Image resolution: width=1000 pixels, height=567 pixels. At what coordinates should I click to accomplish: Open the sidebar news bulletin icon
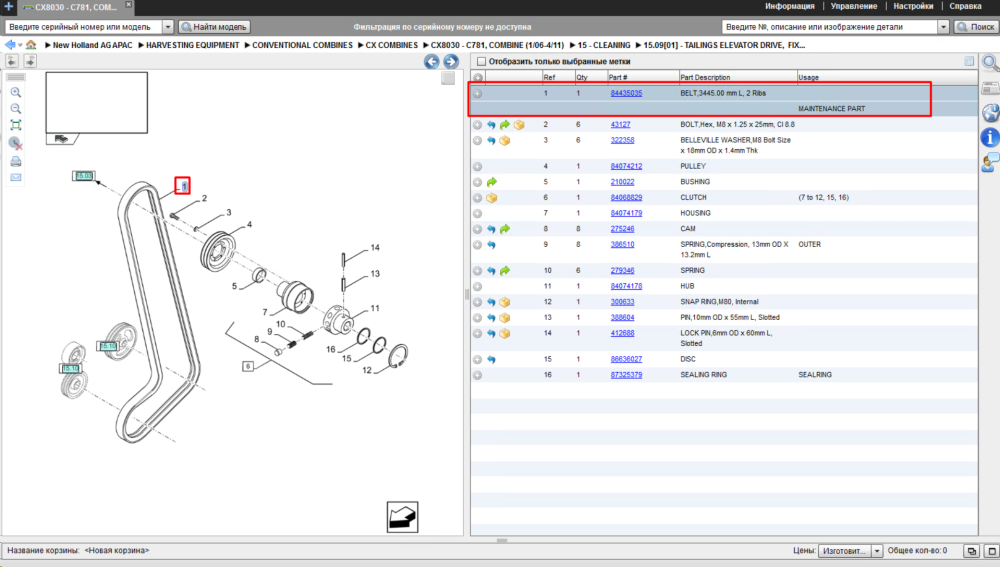pyautogui.click(x=990, y=88)
